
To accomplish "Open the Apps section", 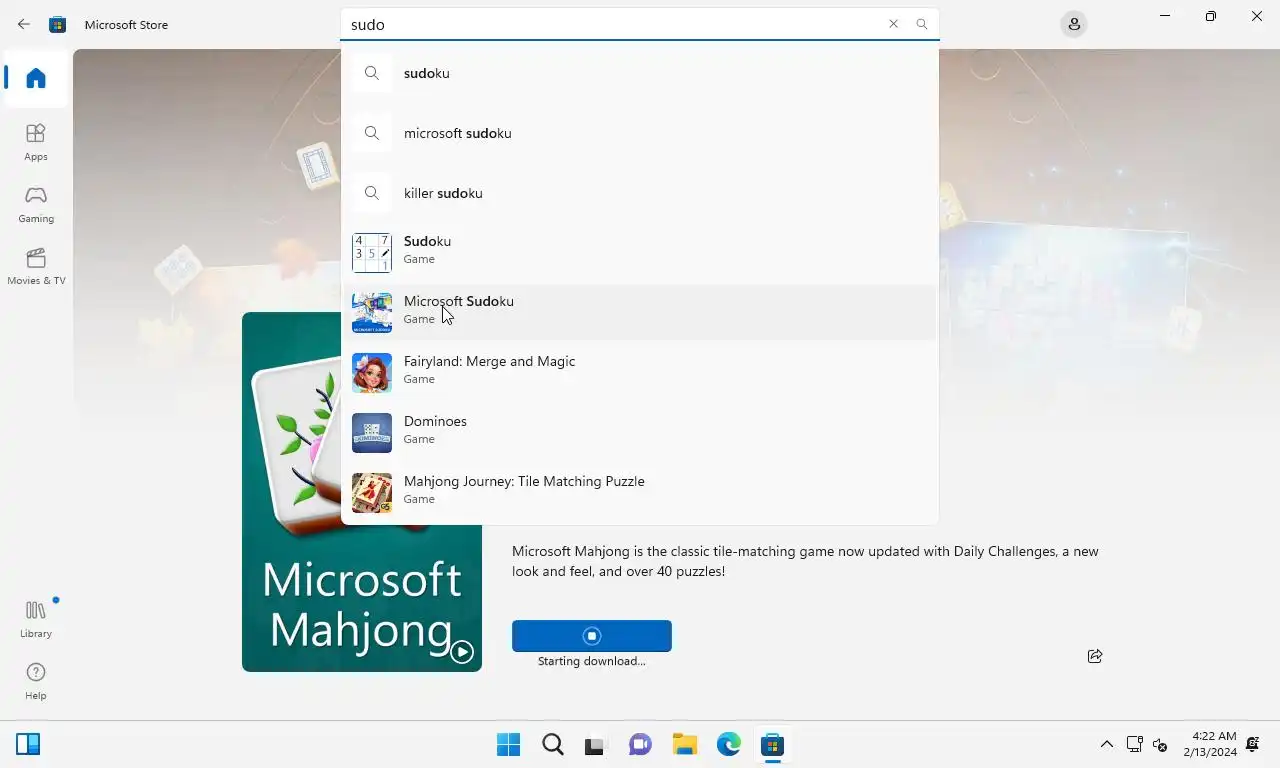I will point(36,142).
